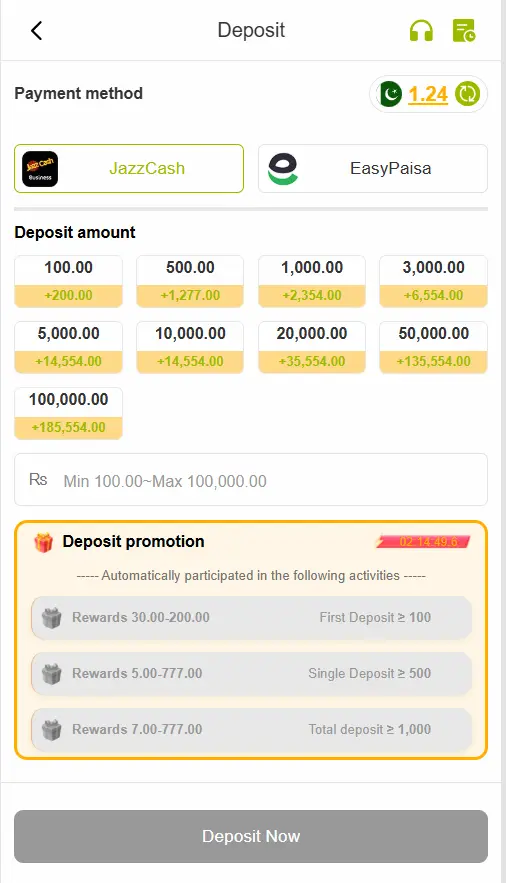Viewport: 506px width, 883px height.
Task: Go back using the arrow icon
Action: click(x=37, y=30)
